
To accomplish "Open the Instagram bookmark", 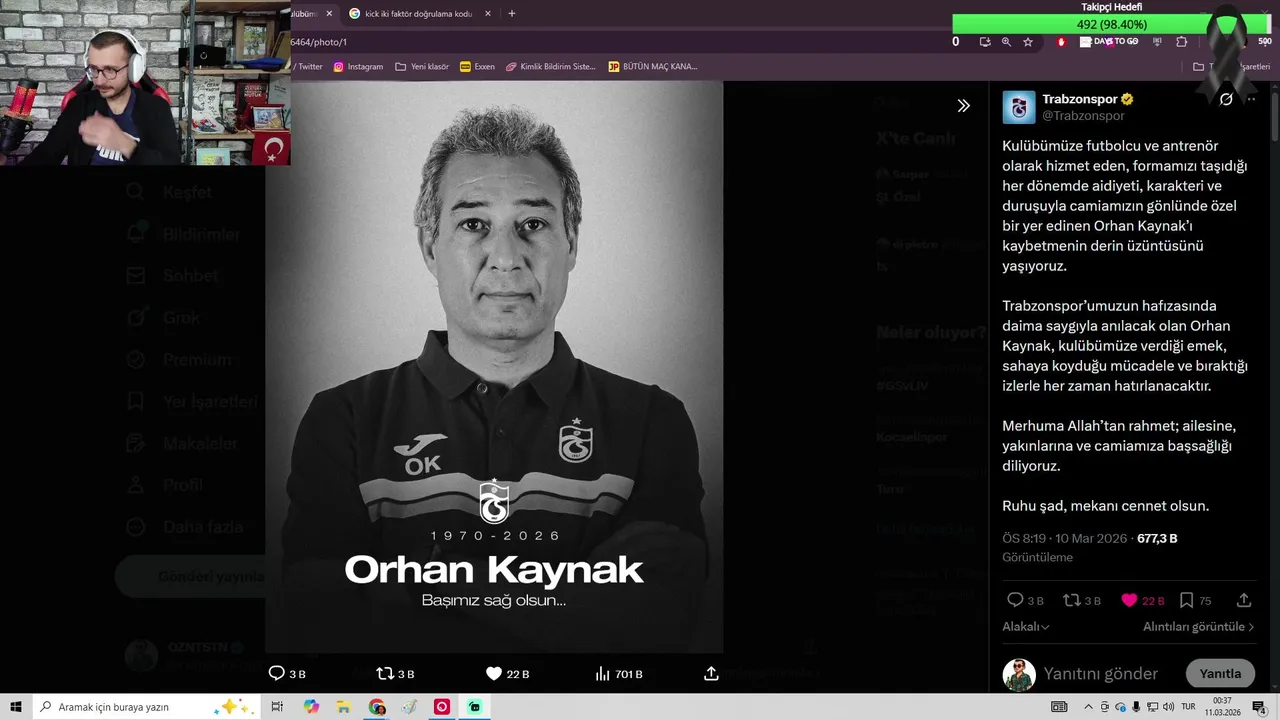I will [358, 67].
